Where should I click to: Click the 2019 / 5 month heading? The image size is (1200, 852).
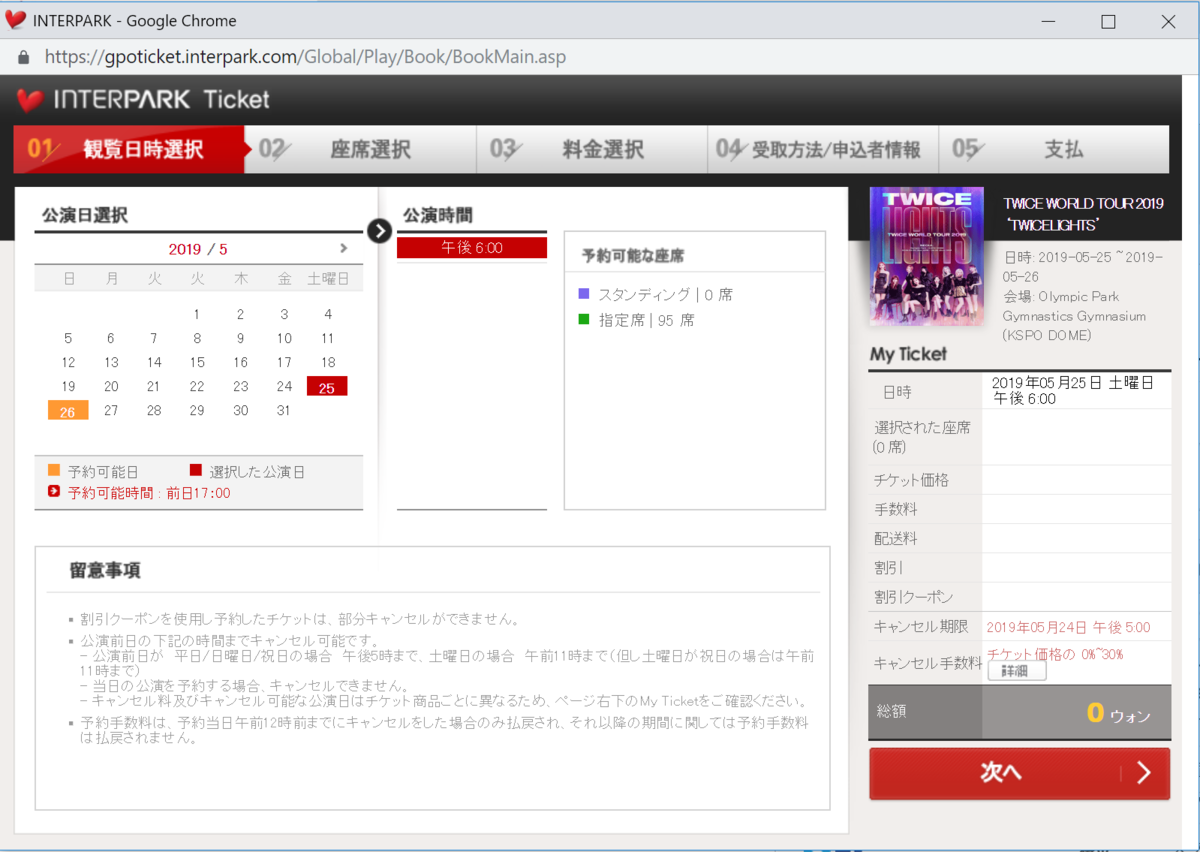point(198,249)
